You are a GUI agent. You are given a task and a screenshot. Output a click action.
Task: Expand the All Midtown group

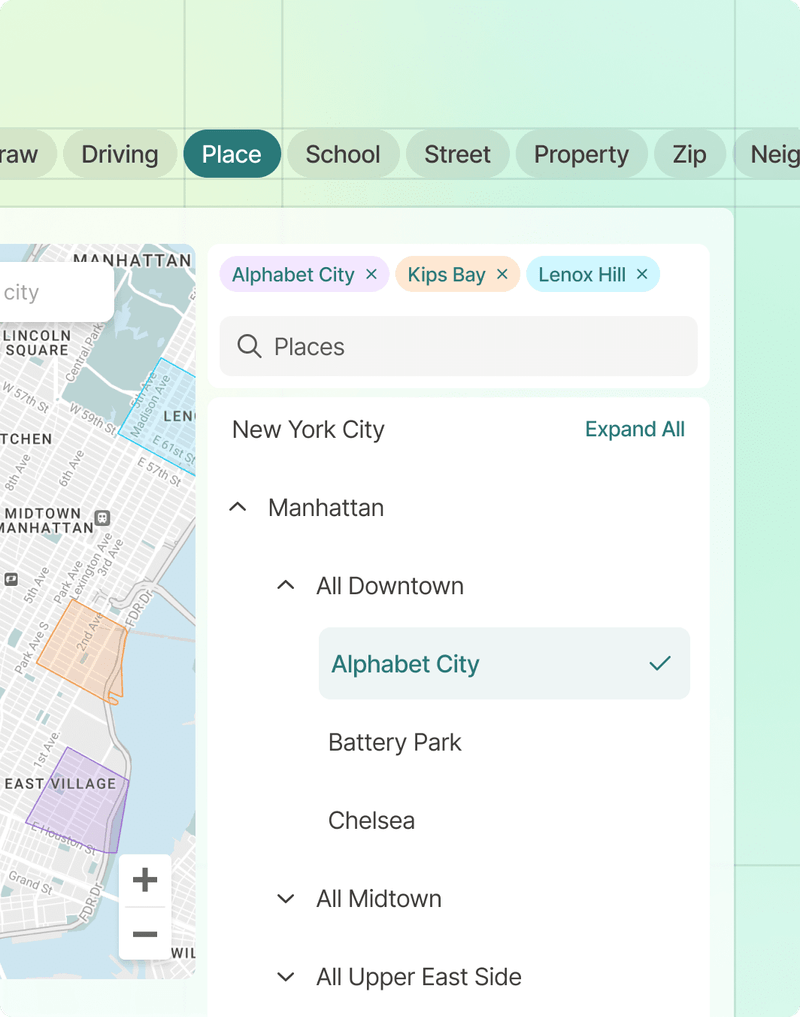pos(286,898)
